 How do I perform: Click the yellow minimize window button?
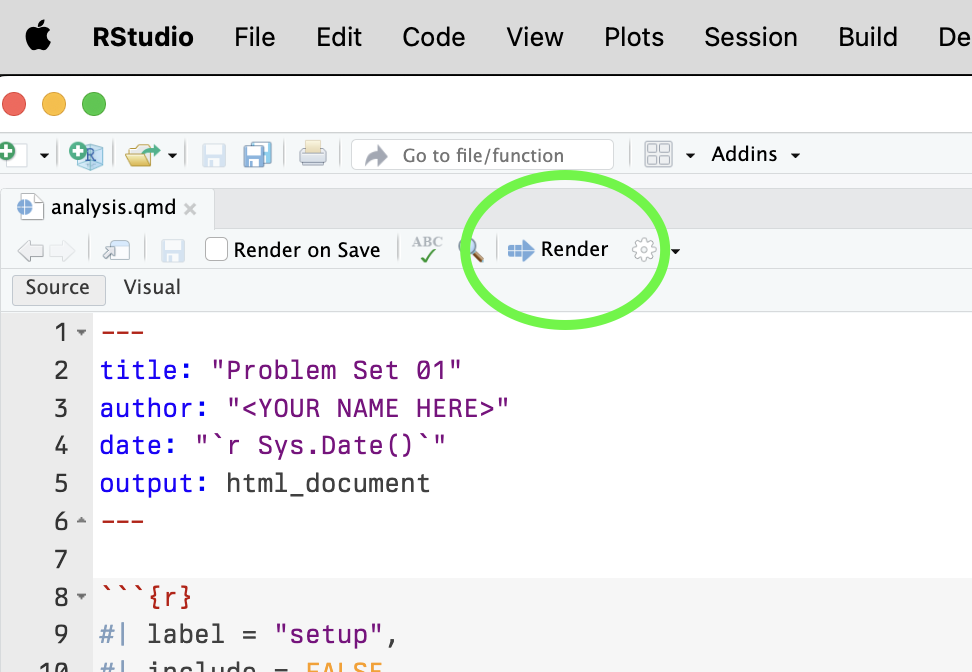point(54,104)
